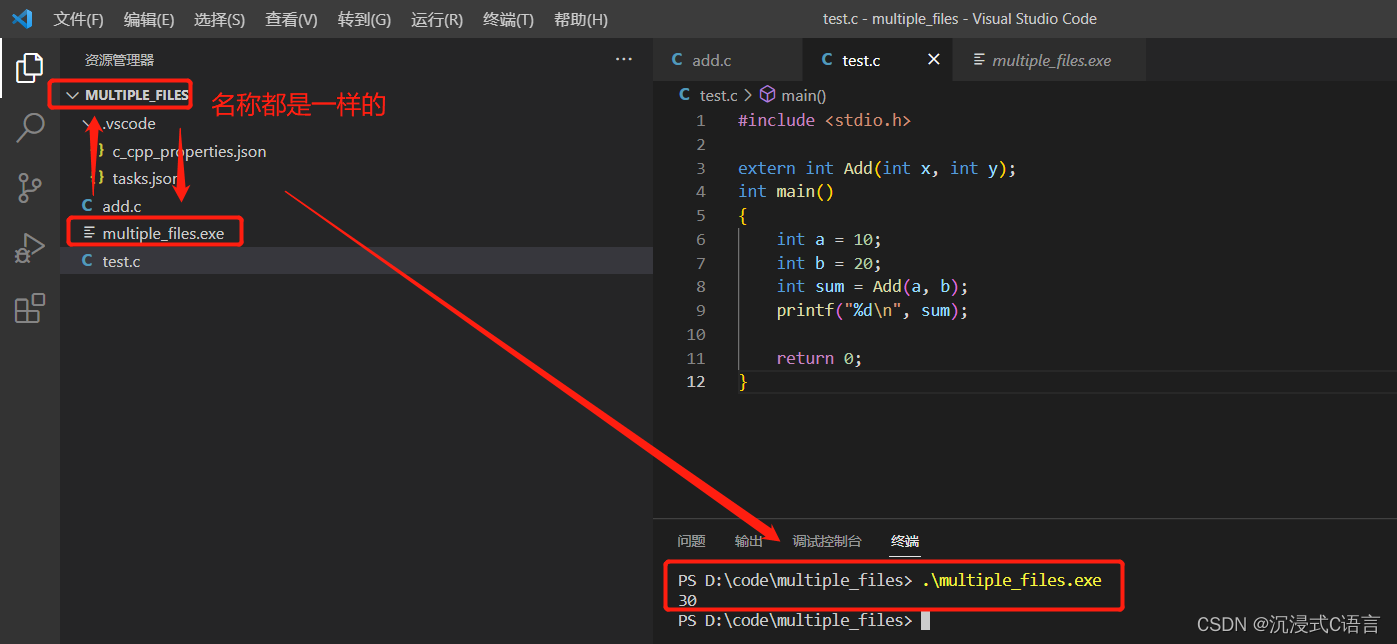Open the 文件(F) menu
The width and height of the screenshot is (1397, 644).
[x=78, y=19]
